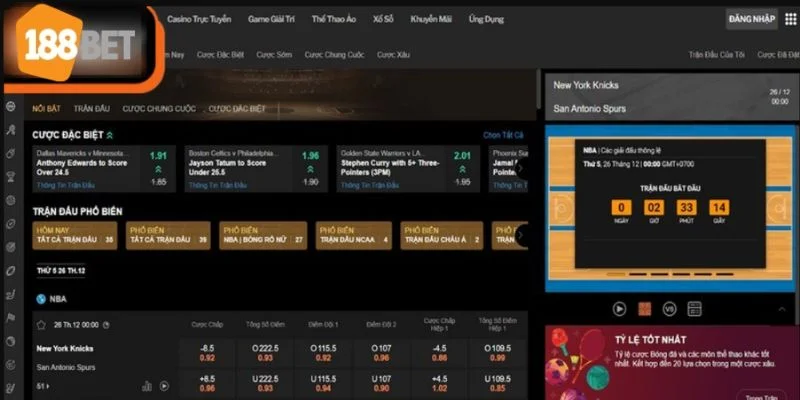This screenshot has width=800, height=400.
Task: Bet first-half U 109.5 at 0.85
Action: [497, 383]
